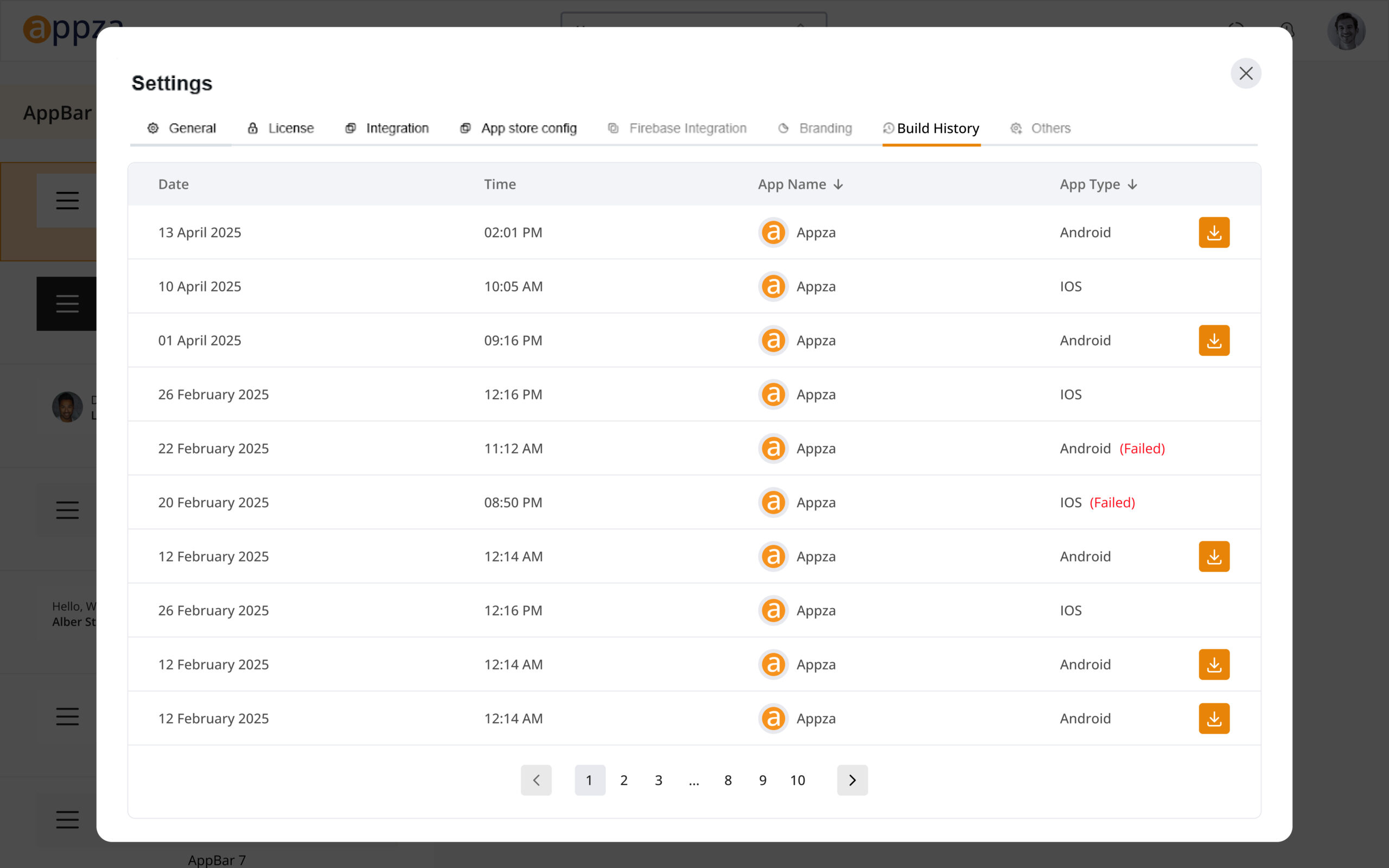The width and height of the screenshot is (1389, 868).
Task: Open the Firebase Integration tab
Action: pyautogui.click(x=687, y=128)
